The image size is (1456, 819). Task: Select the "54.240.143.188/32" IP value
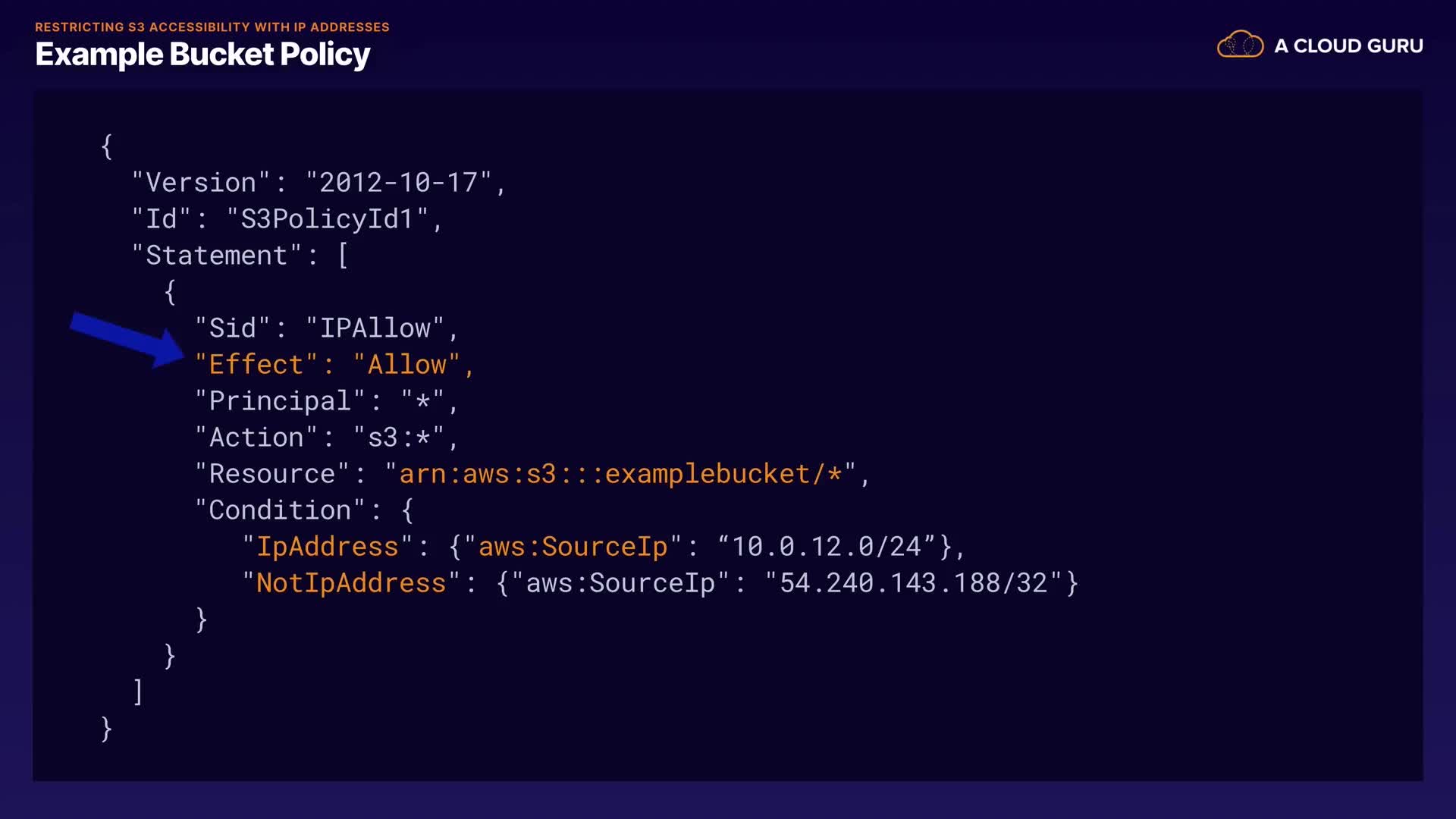coord(913,583)
